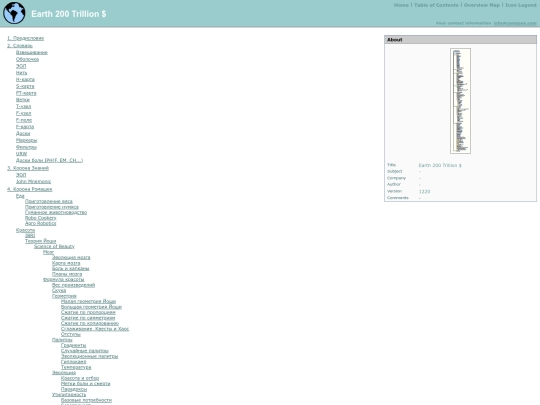The height and width of the screenshot is (405, 540).
Task: Open the Доски entry
Action: [x=23, y=133]
